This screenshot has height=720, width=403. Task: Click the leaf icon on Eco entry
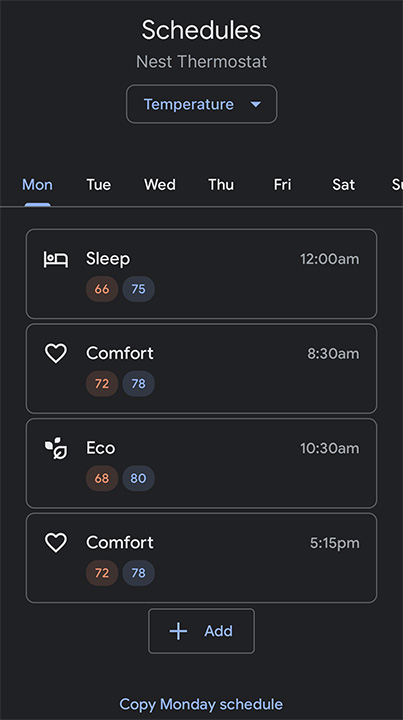[x=56, y=448]
